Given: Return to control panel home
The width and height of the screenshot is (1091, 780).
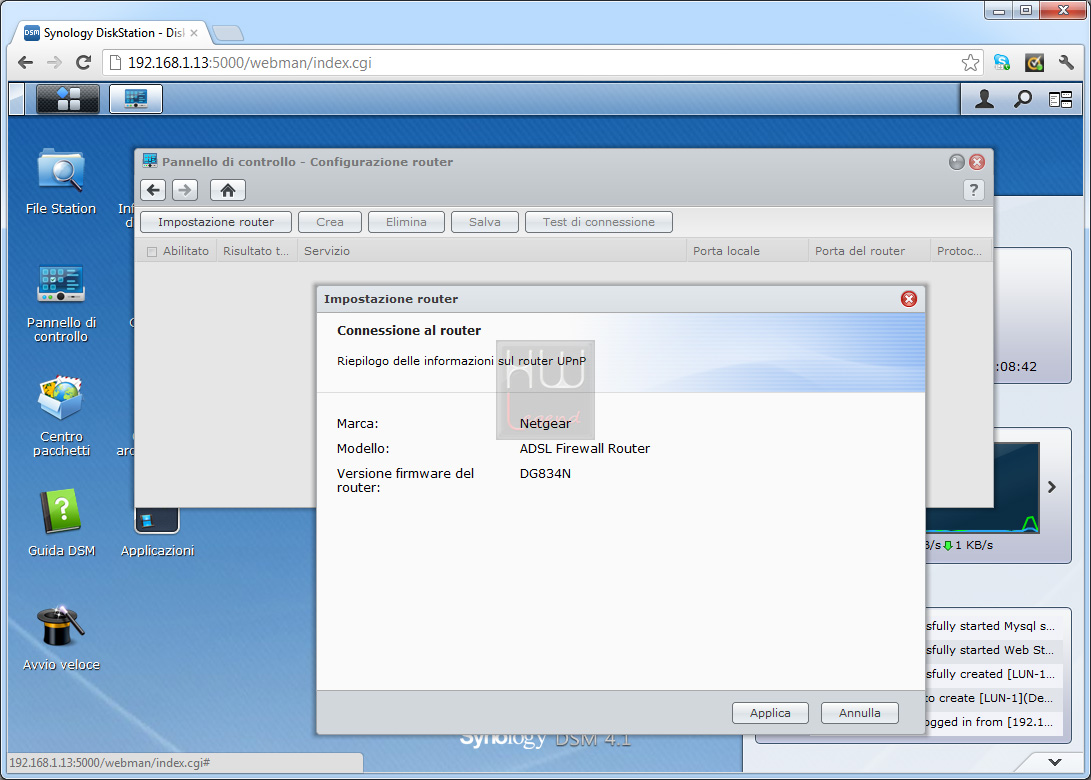Looking at the screenshot, I should (228, 190).
